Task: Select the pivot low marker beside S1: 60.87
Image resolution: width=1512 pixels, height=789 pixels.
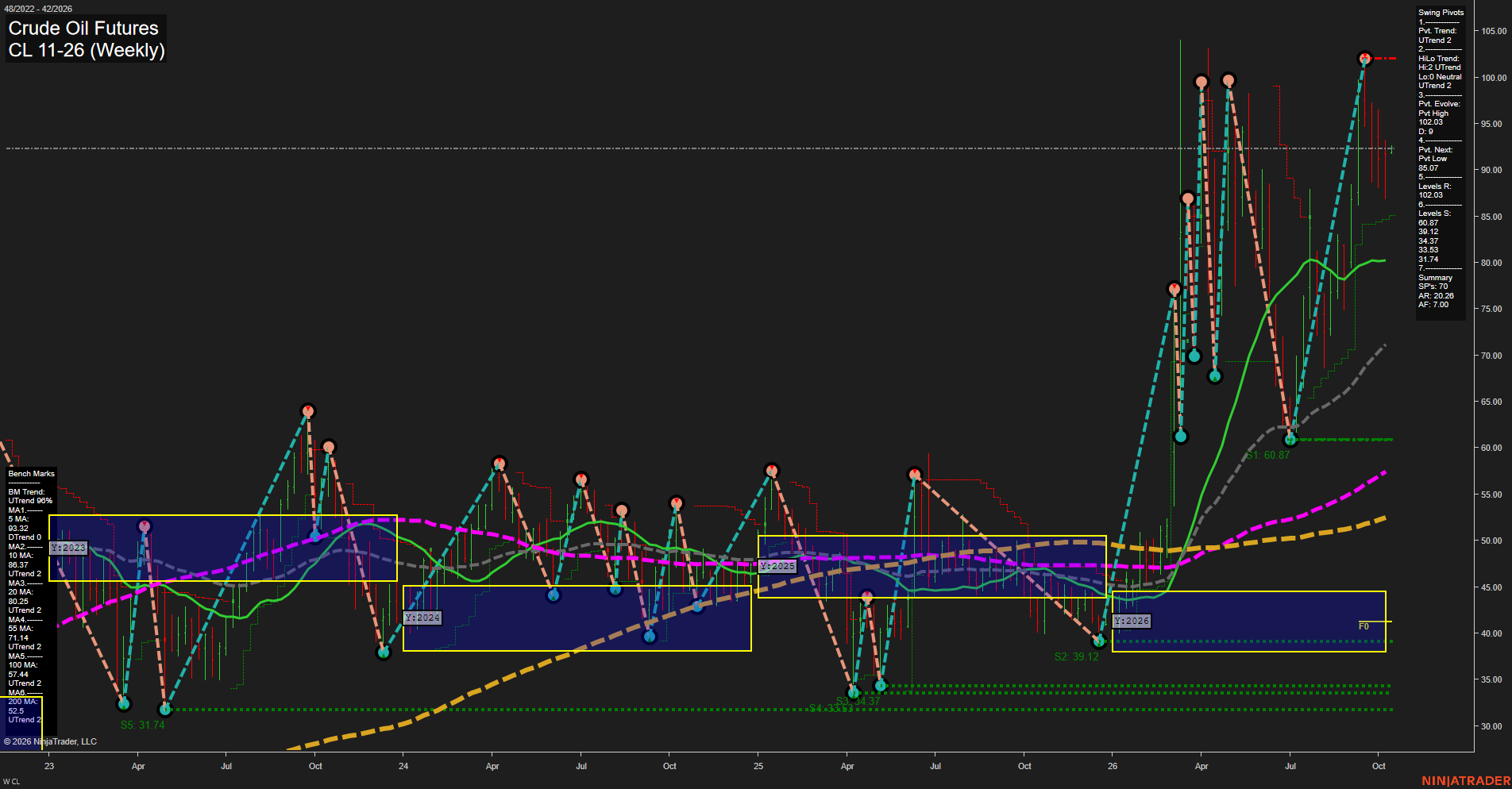Action: click(x=1290, y=439)
